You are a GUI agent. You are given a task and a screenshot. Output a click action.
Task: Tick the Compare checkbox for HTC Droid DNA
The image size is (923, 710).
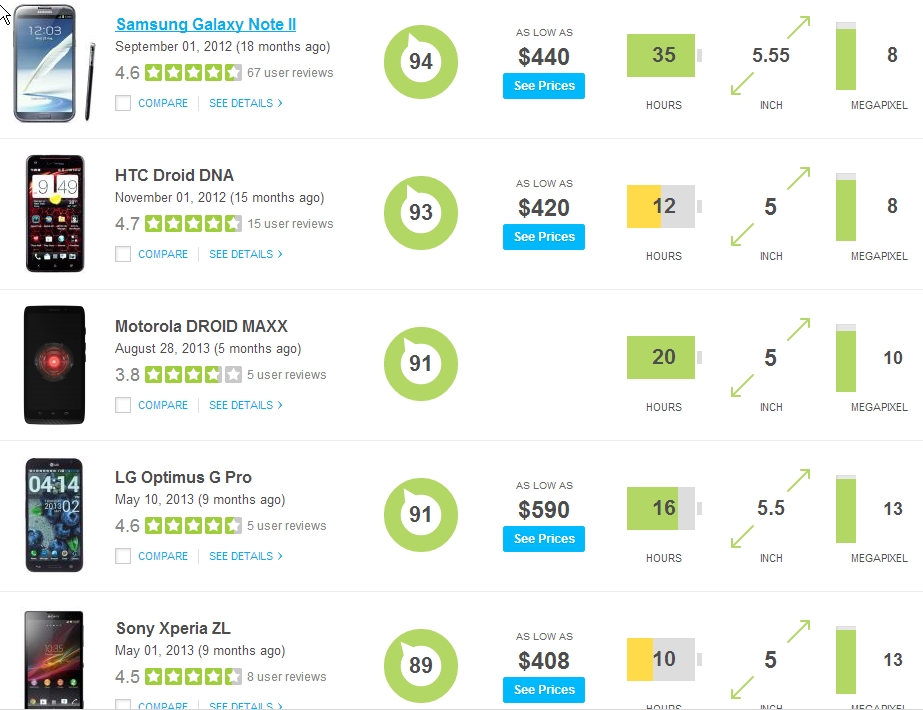[123, 254]
